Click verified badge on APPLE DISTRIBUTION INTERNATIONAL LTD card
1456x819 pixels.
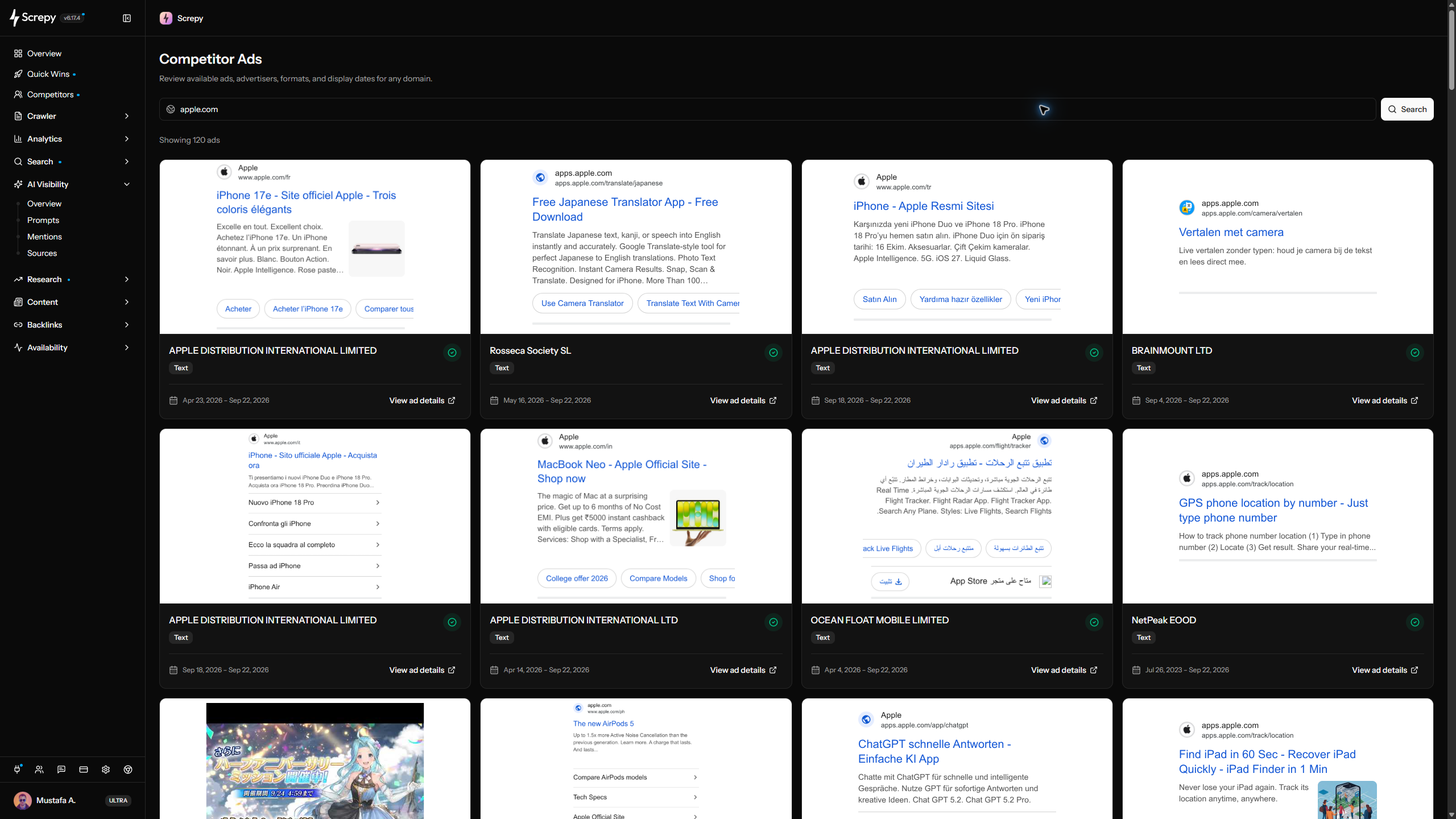click(x=773, y=622)
